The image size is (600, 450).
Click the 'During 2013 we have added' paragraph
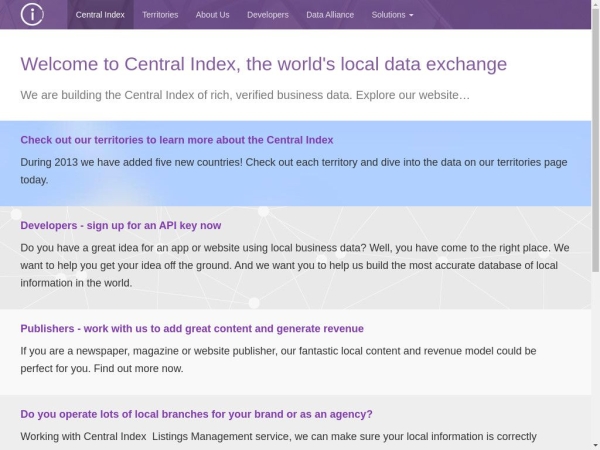[x=294, y=171]
